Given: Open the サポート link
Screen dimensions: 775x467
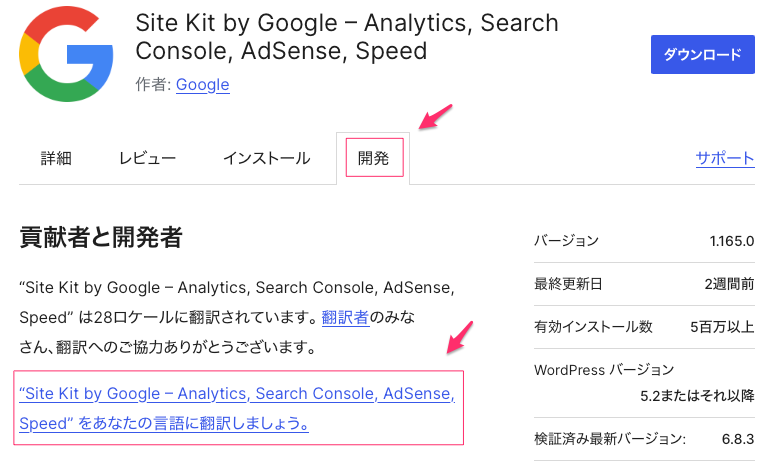Looking at the screenshot, I should click(725, 158).
